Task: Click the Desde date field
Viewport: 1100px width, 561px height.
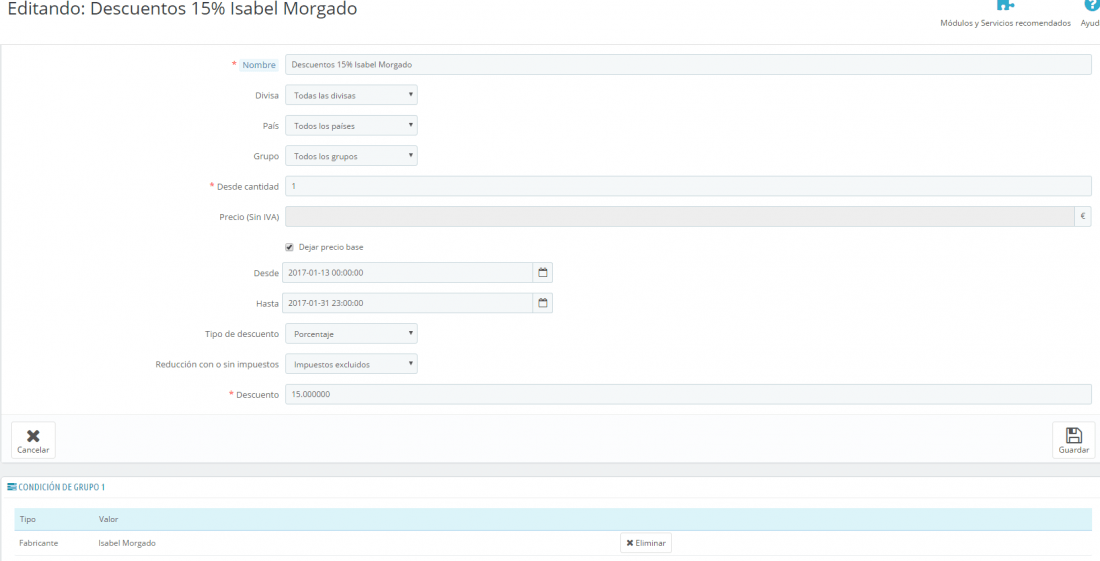Action: tap(407, 273)
